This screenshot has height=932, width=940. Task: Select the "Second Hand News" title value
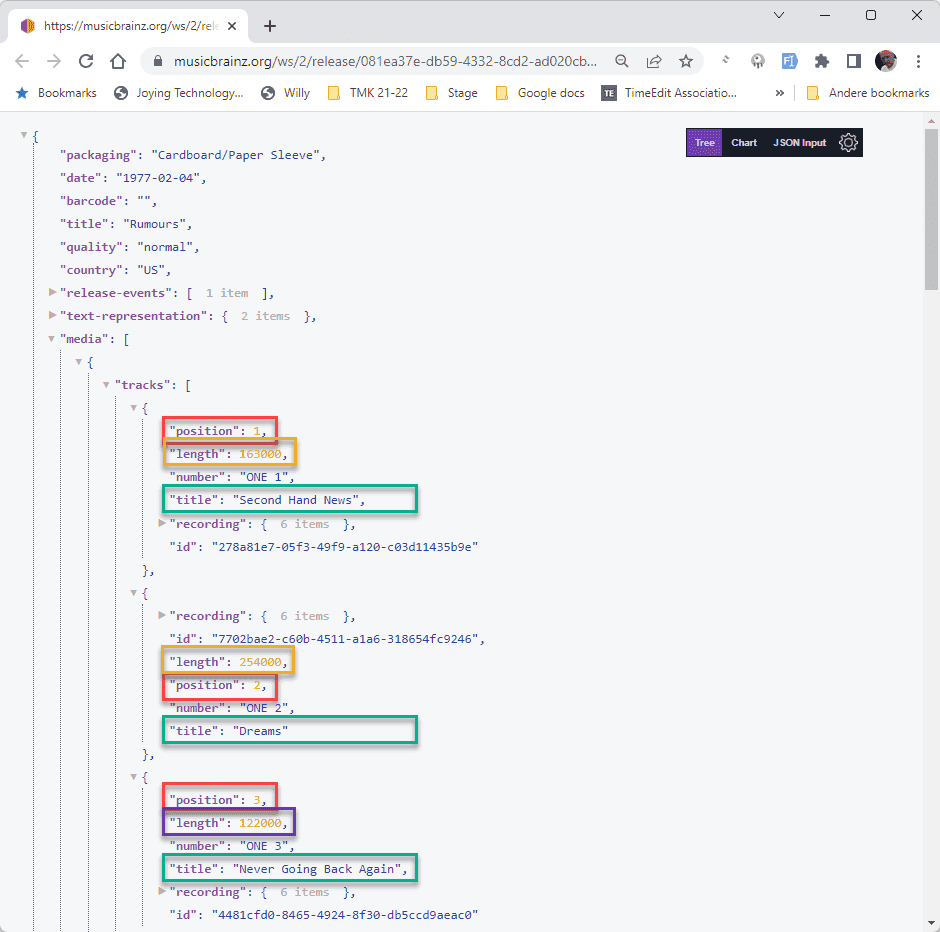tap(296, 500)
